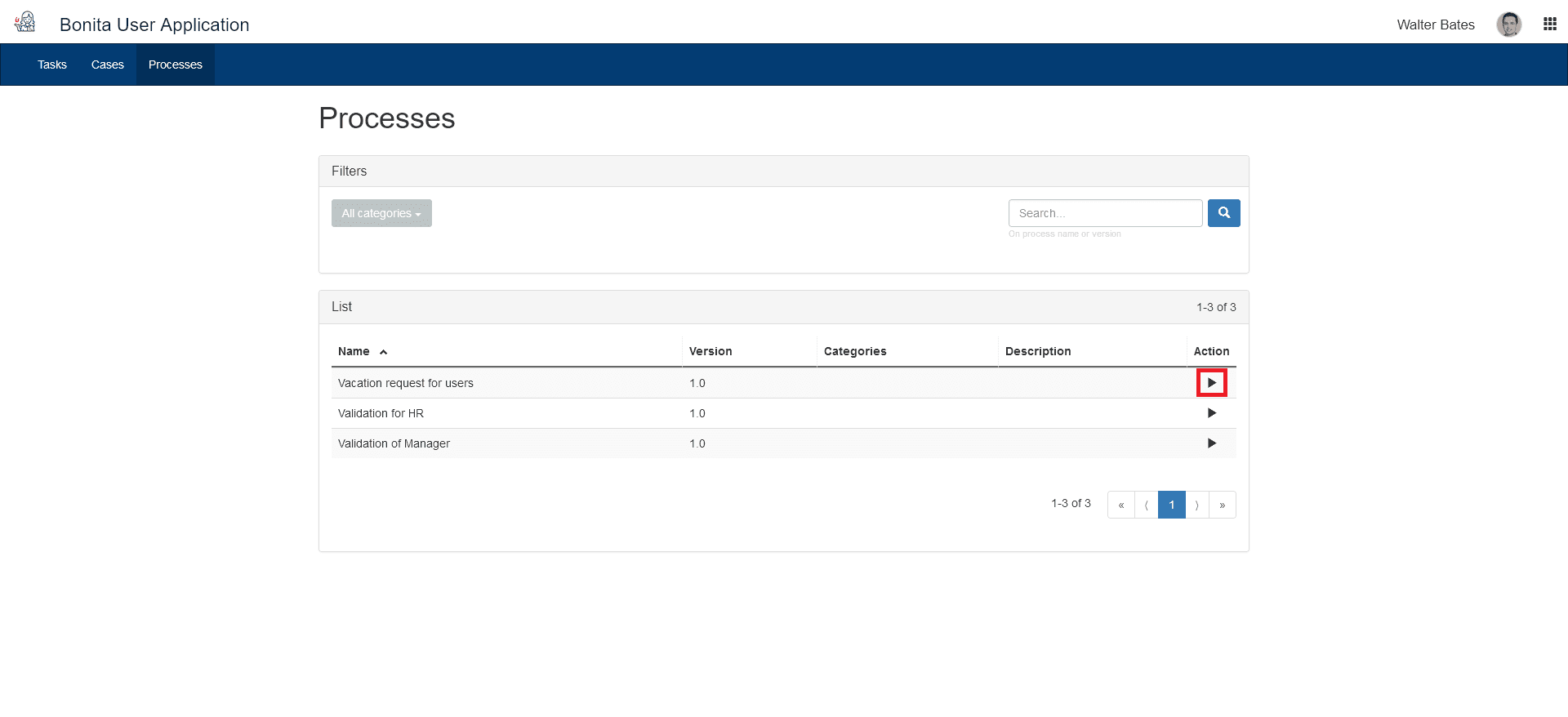Click the Walter Bates user name
Image resolution: width=1568 pixels, height=717 pixels.
coord(1435,24)
